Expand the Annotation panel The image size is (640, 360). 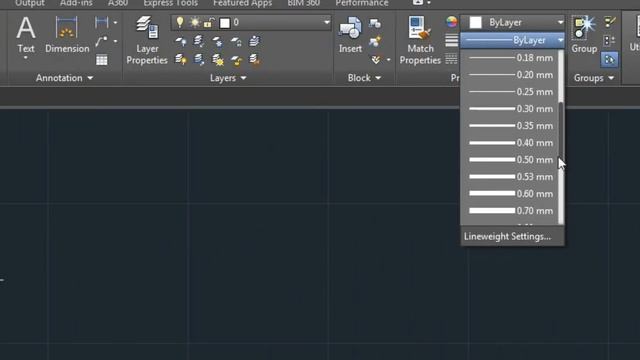click(x=64, y=78)
